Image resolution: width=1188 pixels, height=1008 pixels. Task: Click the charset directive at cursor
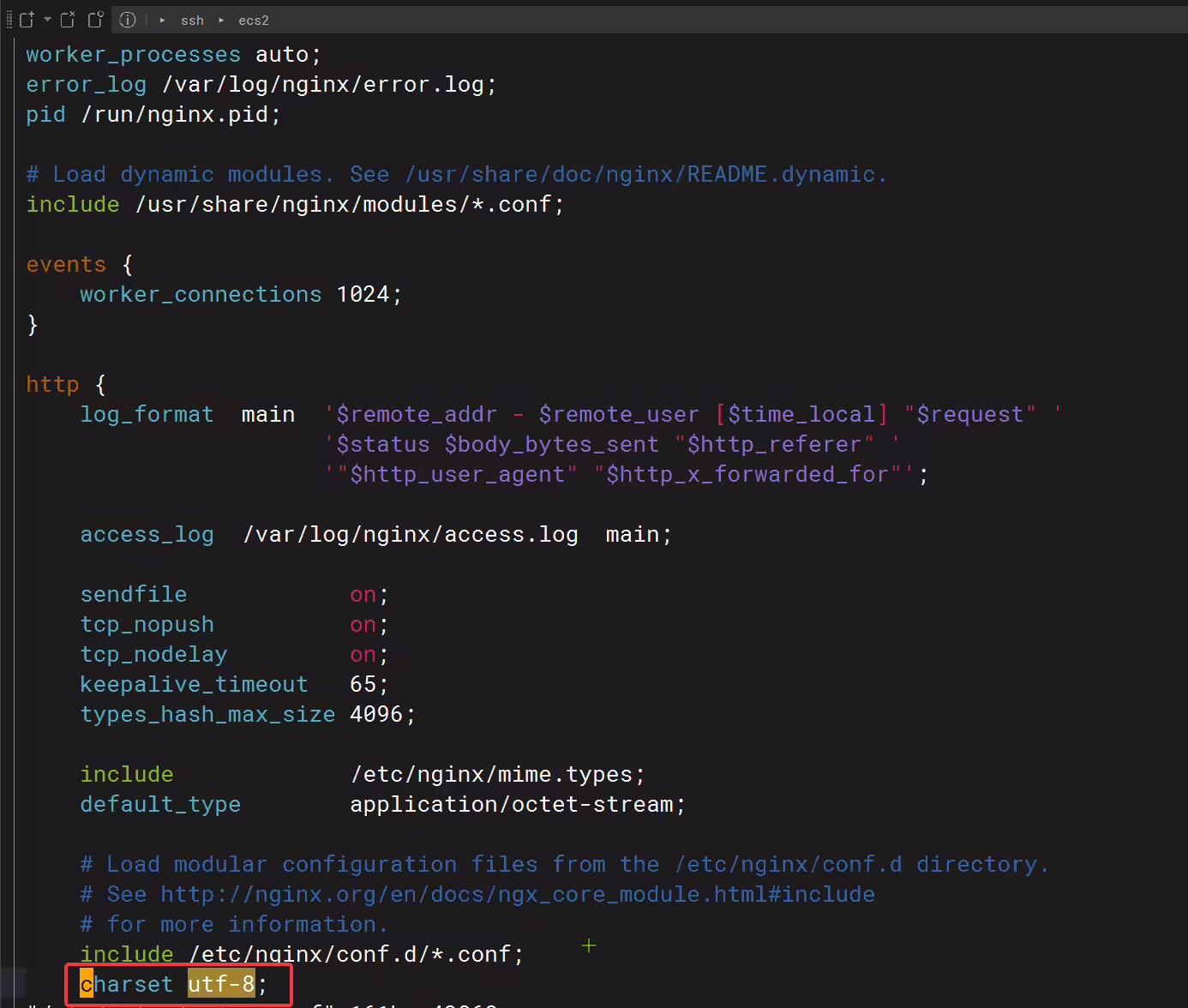pos(127,984)
